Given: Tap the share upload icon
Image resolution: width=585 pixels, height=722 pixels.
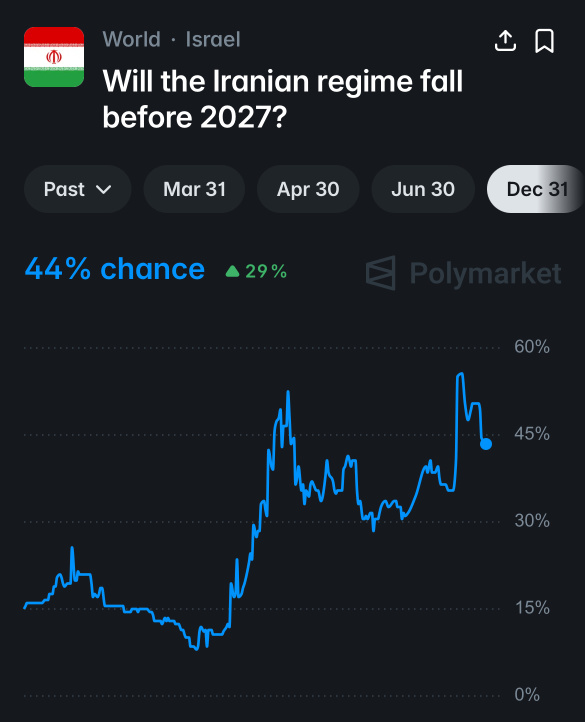Looking at the screenshot, I should pos(505,41).
